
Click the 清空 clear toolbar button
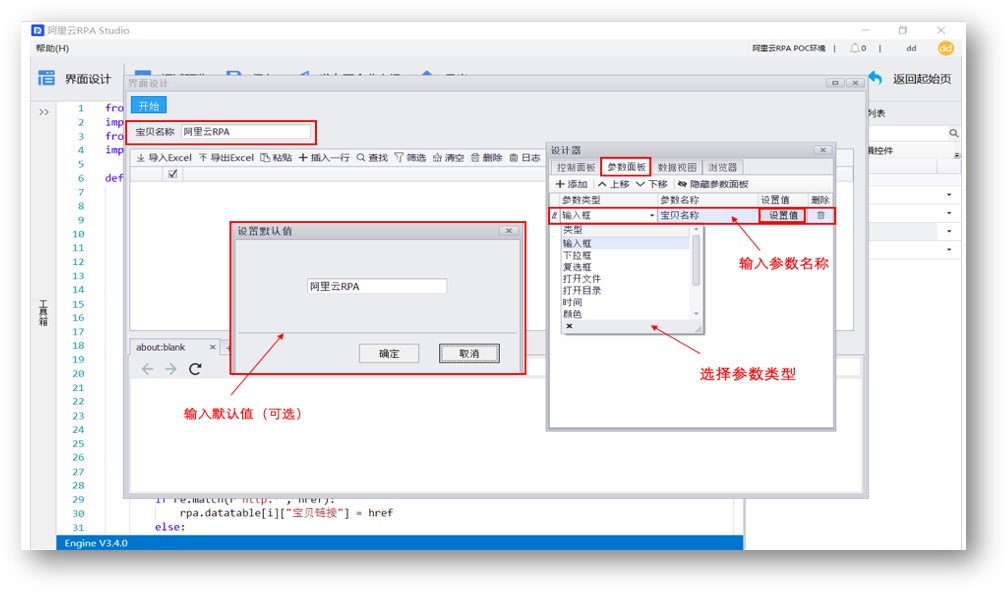tap(448, 157)
